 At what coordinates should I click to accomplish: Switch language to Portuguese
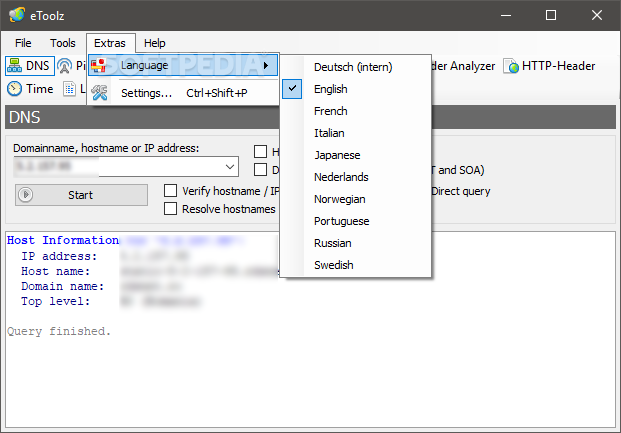[x=355, y=221]
